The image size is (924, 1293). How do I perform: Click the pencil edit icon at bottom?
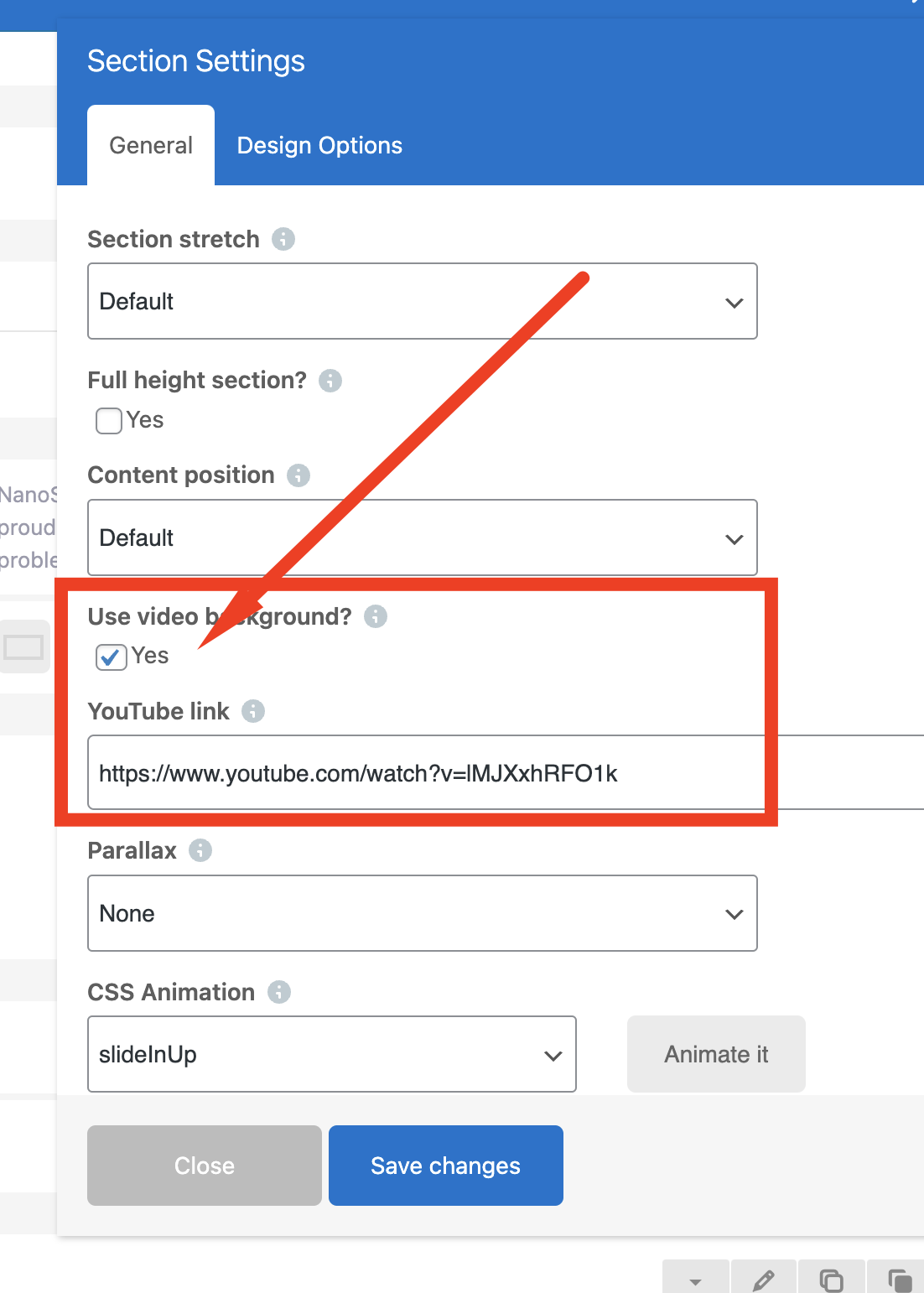pos(763,1280)
